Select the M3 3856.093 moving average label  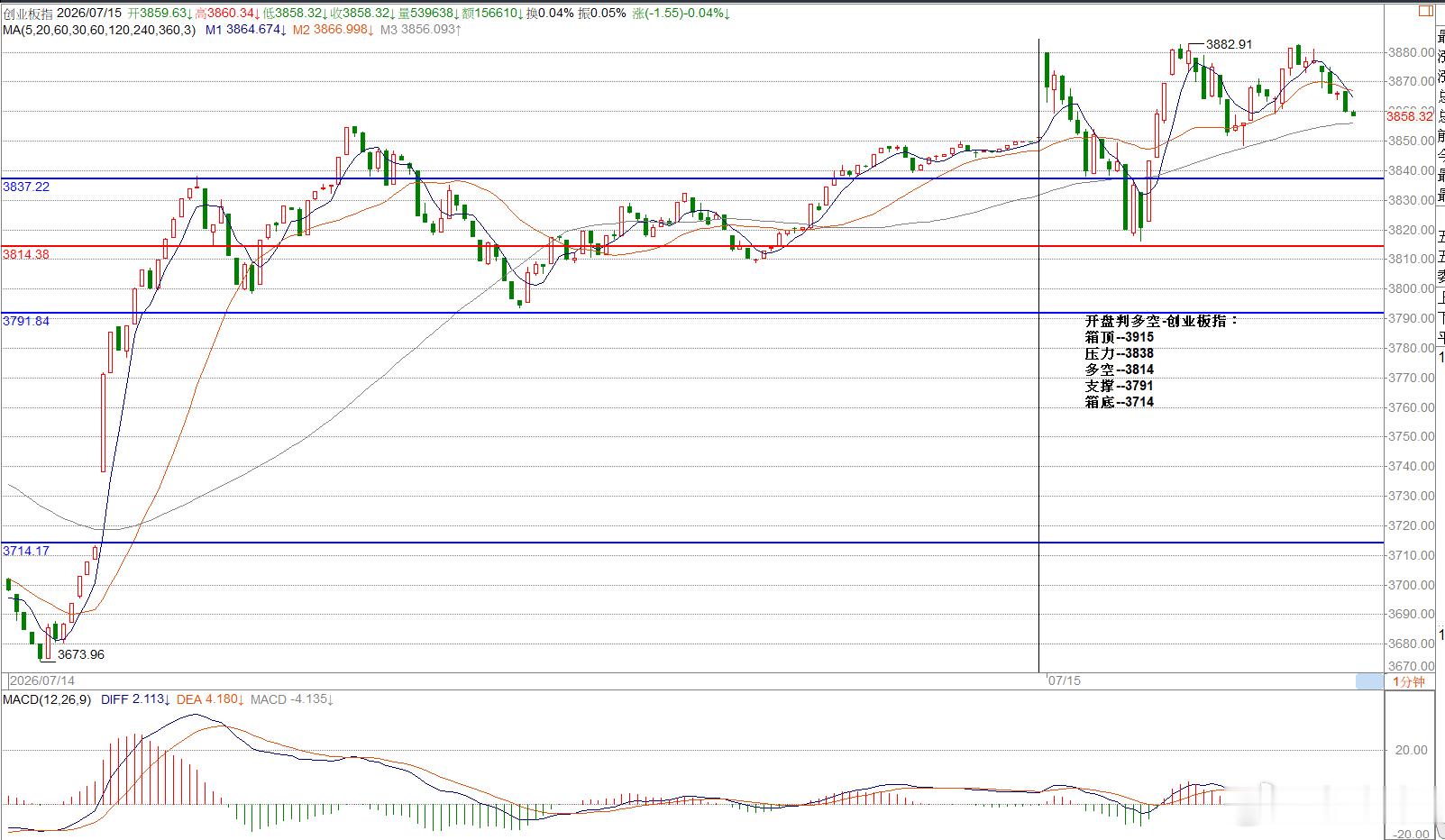click(421, 30)
